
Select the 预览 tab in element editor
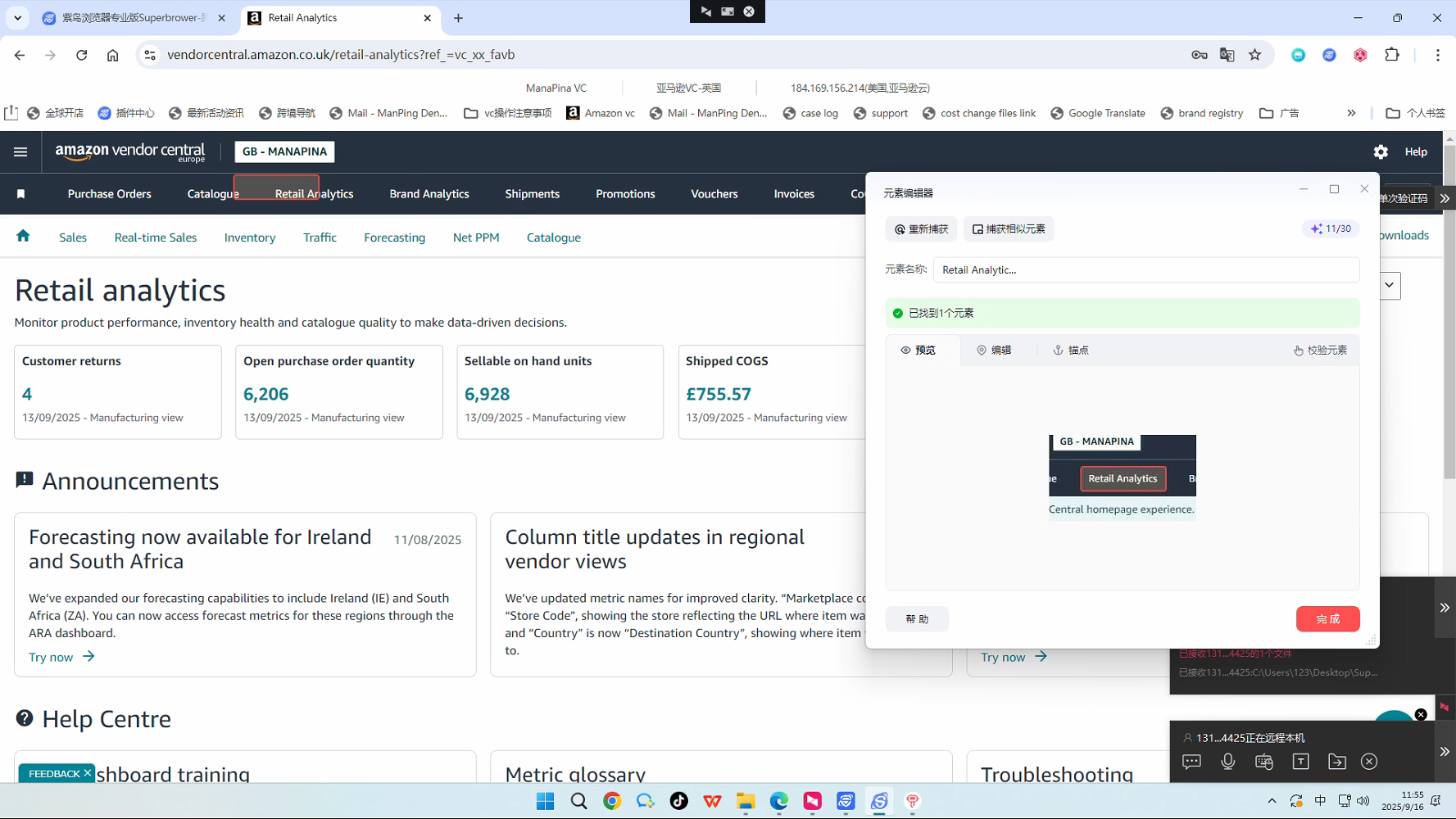(919, 351)
